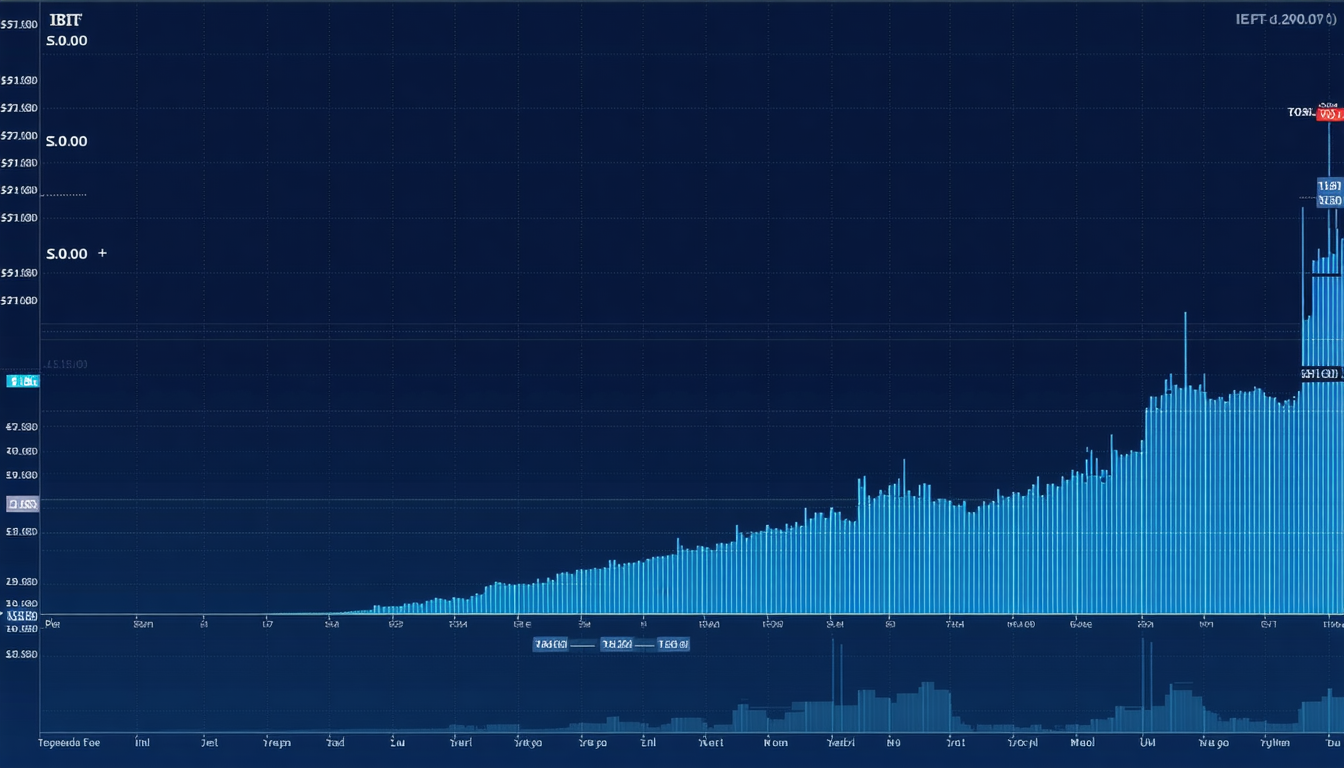Click the horizontal line across the main chart
The height and width of the screenshot is (768, 1344).
[x=600, y=339]
